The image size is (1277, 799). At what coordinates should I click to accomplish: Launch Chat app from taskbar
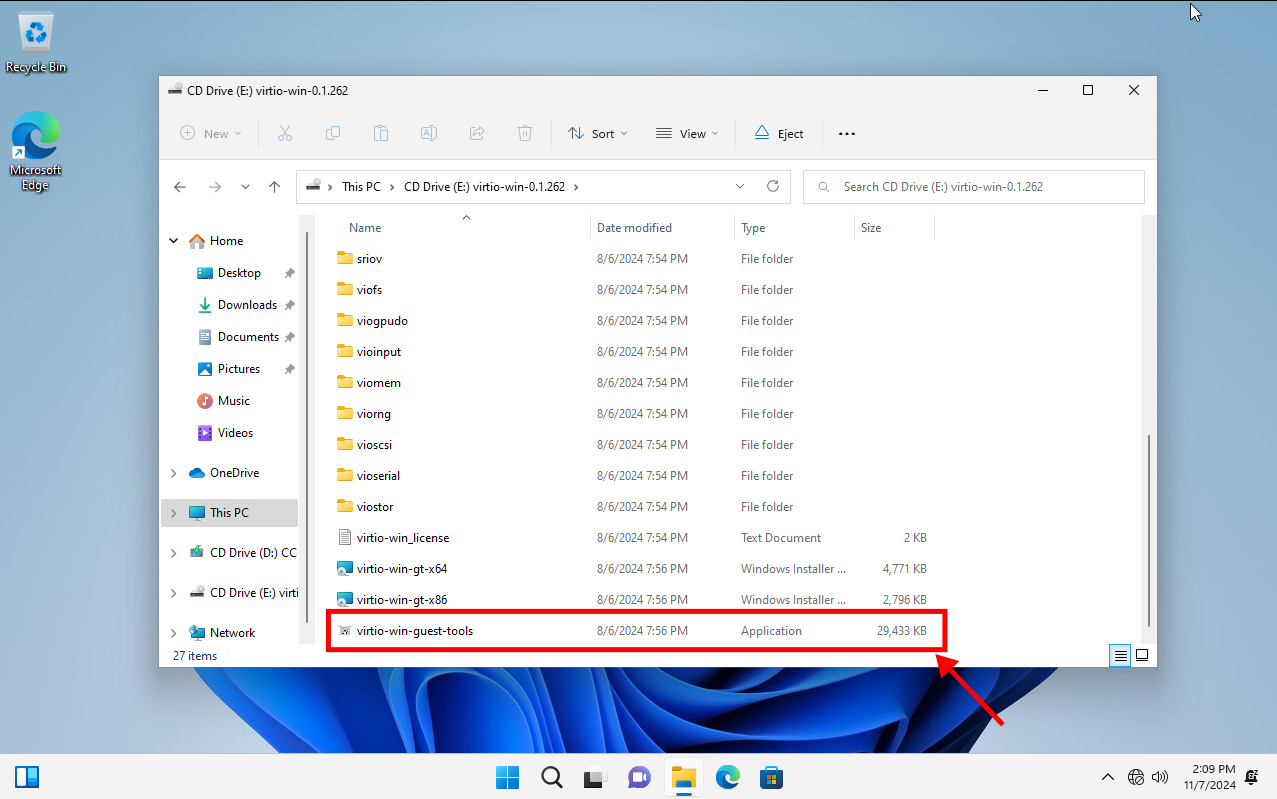[639, 777]
